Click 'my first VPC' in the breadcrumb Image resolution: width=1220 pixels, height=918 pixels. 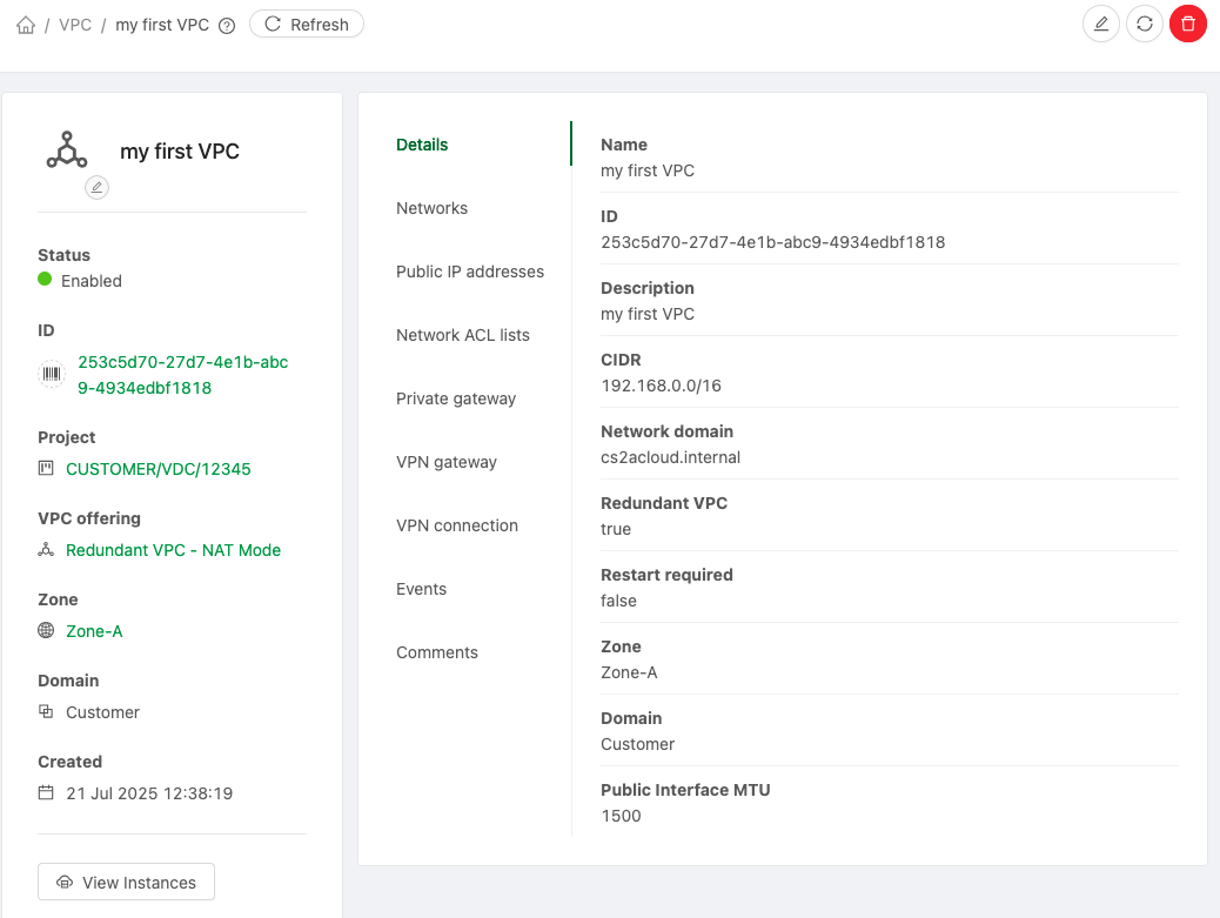162,25
